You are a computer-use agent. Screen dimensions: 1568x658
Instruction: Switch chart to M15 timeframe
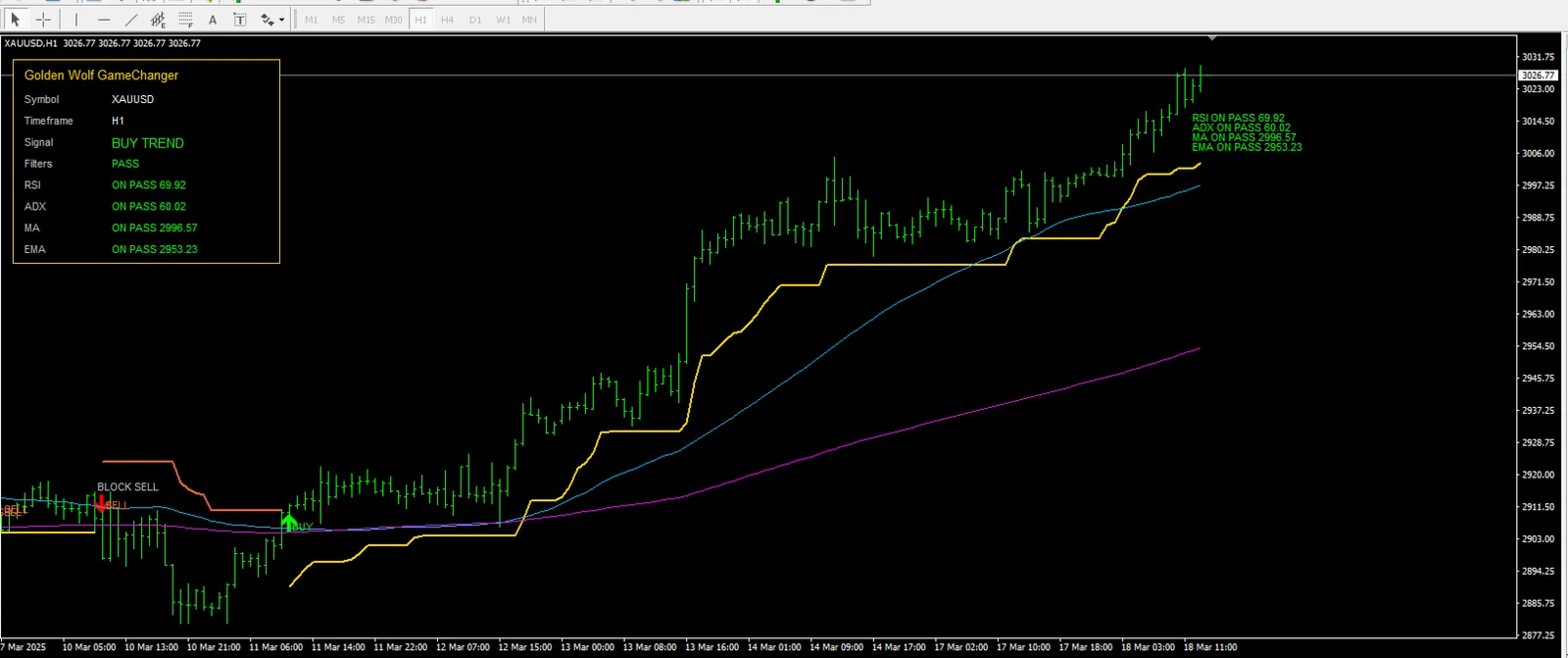[x=366, y=20]
